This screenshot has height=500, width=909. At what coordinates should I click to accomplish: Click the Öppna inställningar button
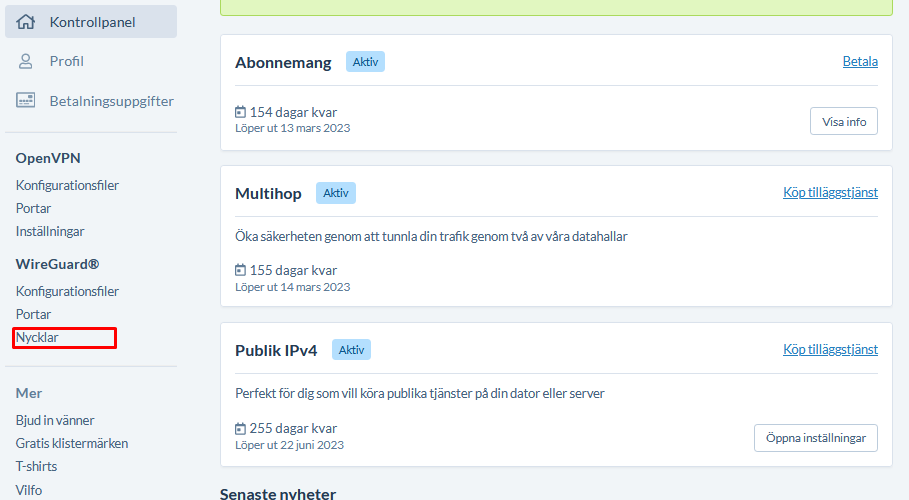pos(816,438)
